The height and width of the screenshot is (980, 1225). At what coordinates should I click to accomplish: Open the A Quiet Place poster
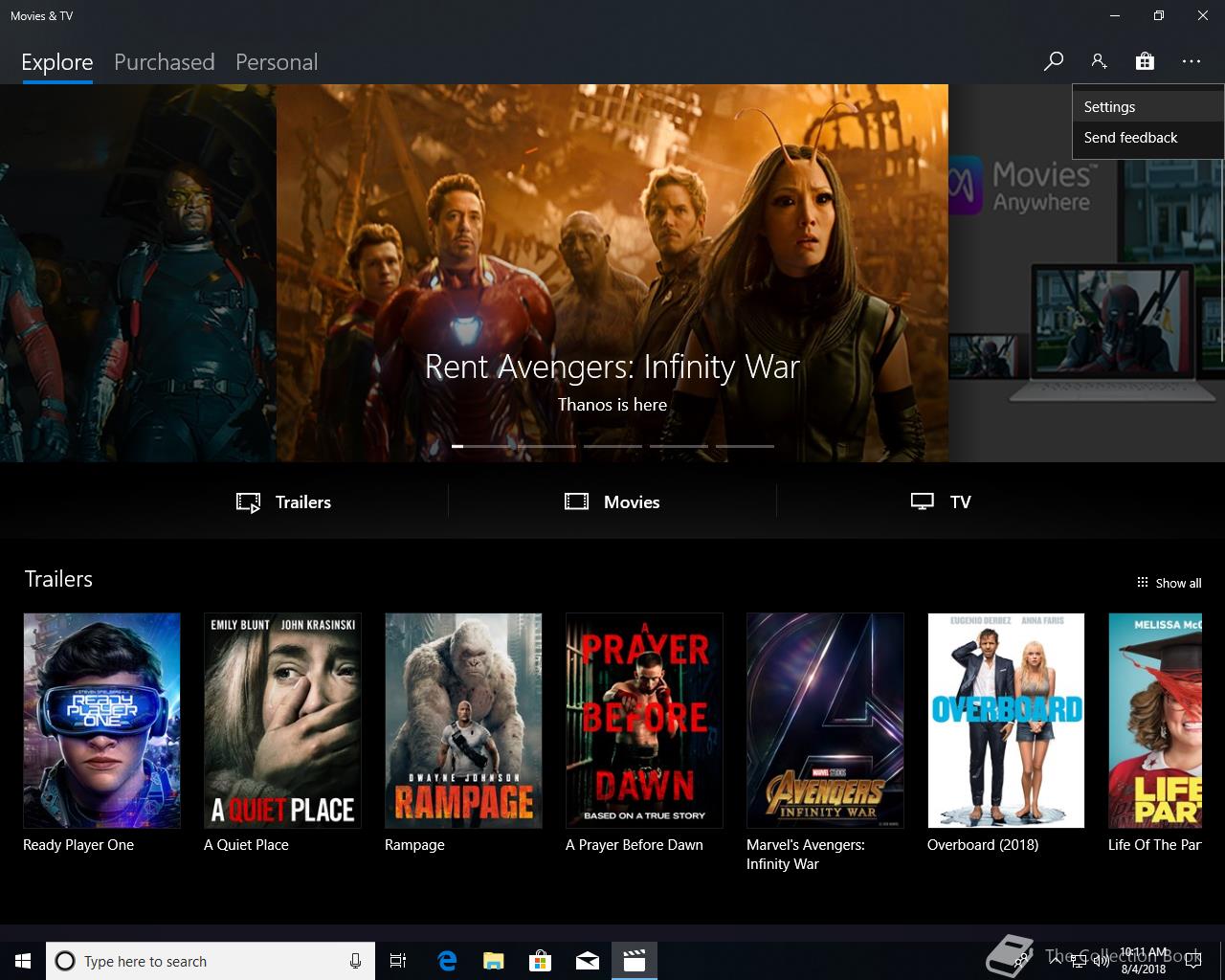pos(282,721)
